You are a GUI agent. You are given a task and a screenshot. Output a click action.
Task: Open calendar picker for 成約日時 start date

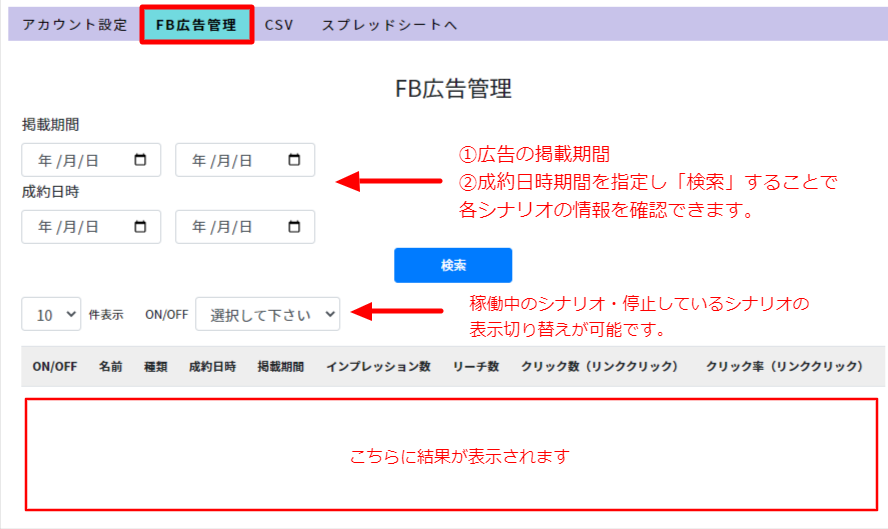[140, 227]
